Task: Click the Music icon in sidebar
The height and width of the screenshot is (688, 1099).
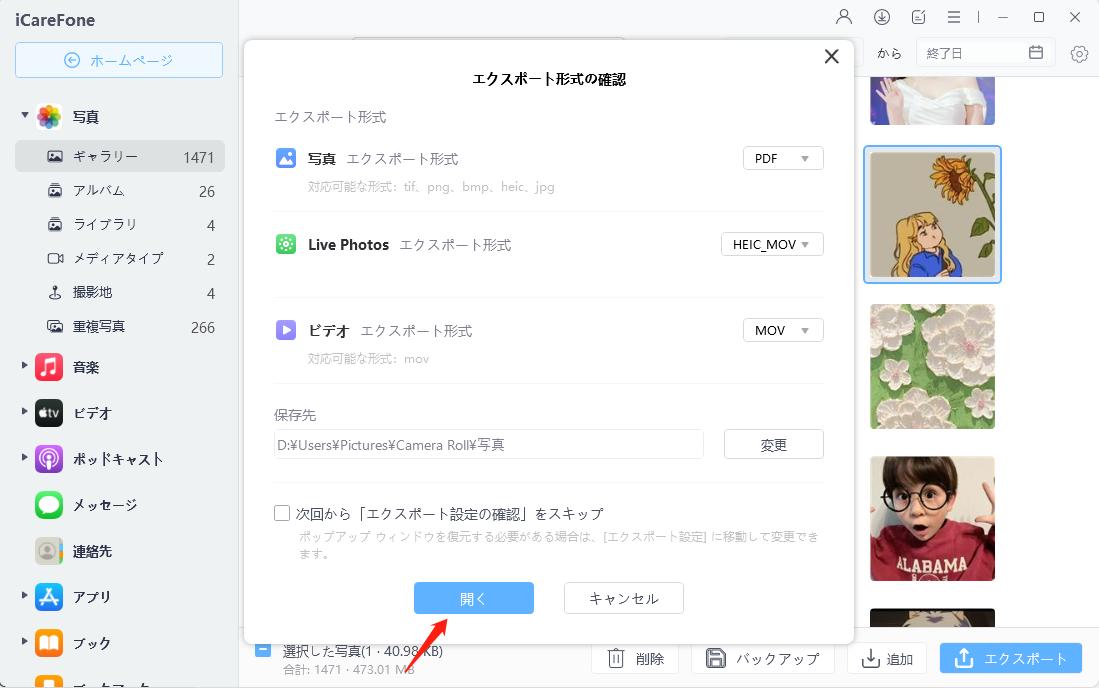Action: point(49,367)
